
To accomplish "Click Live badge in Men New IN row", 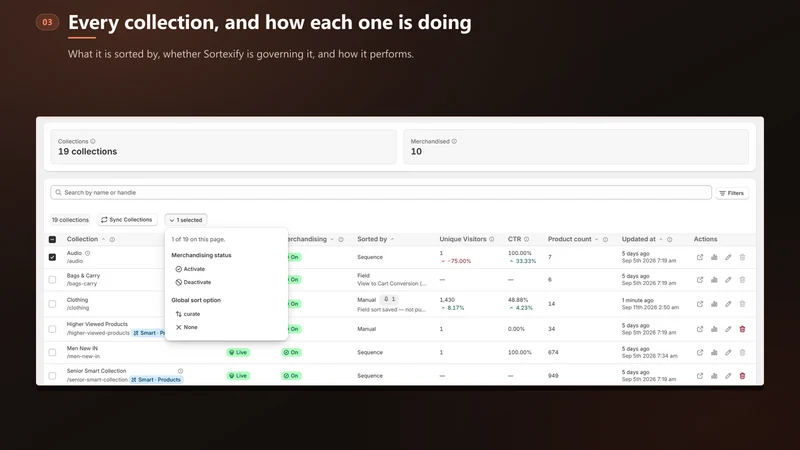I will pyautogui.click(x=238, y=353).
